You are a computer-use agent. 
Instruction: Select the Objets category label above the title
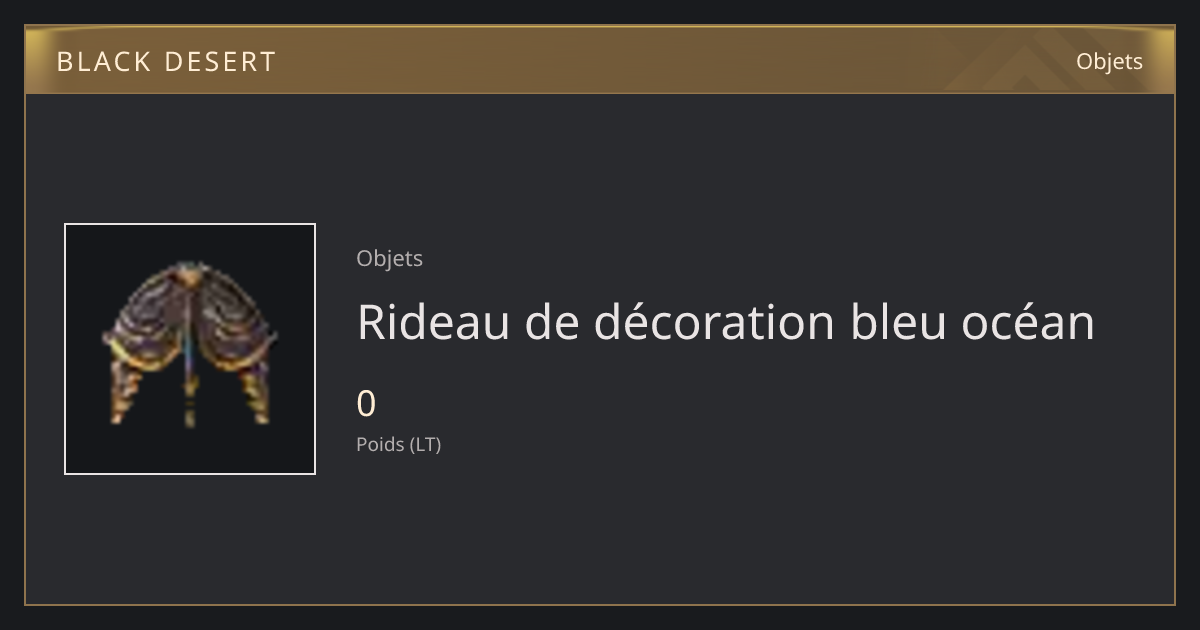[x=389, y=259]
